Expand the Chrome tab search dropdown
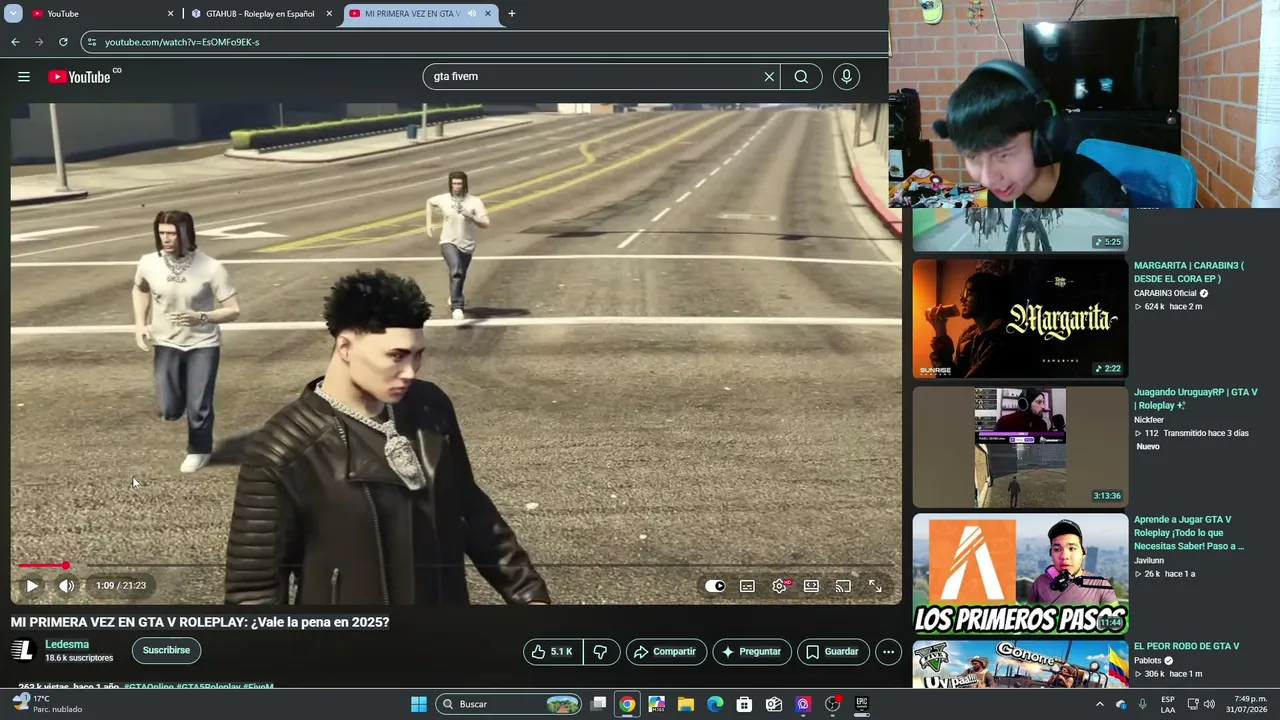The width and height of the screenshot is (1280, 720). [x=13, y=14]
